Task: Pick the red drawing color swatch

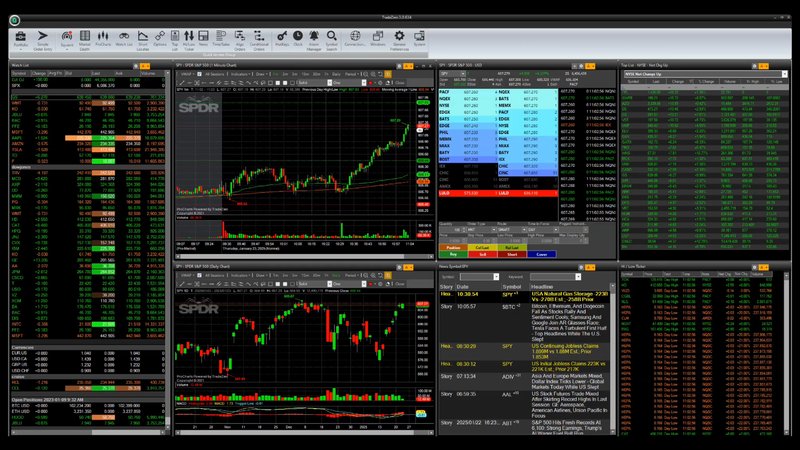Action: point(370,83)
